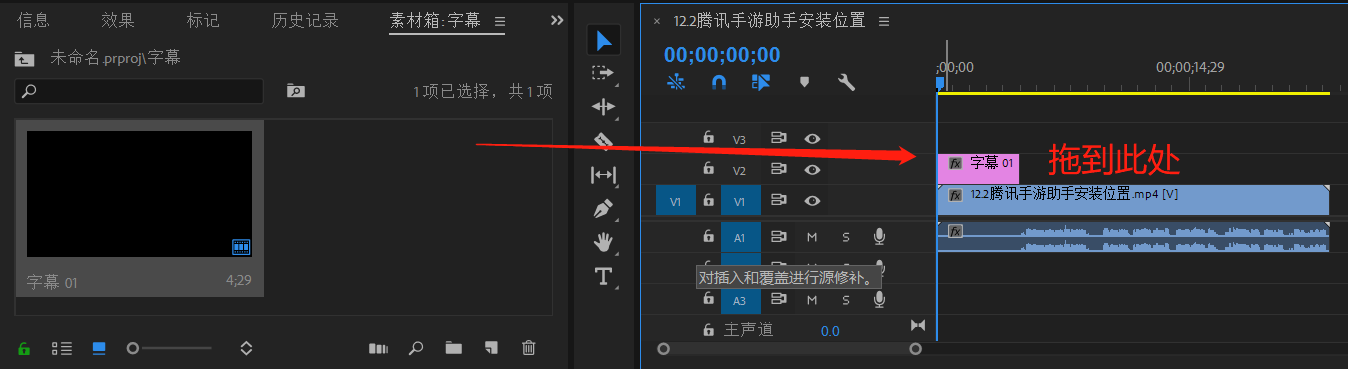The width and height of the screenshot is (1348, 369).
Task: Select the 字幕 01 thumbnail in bin
Action: 139,194
